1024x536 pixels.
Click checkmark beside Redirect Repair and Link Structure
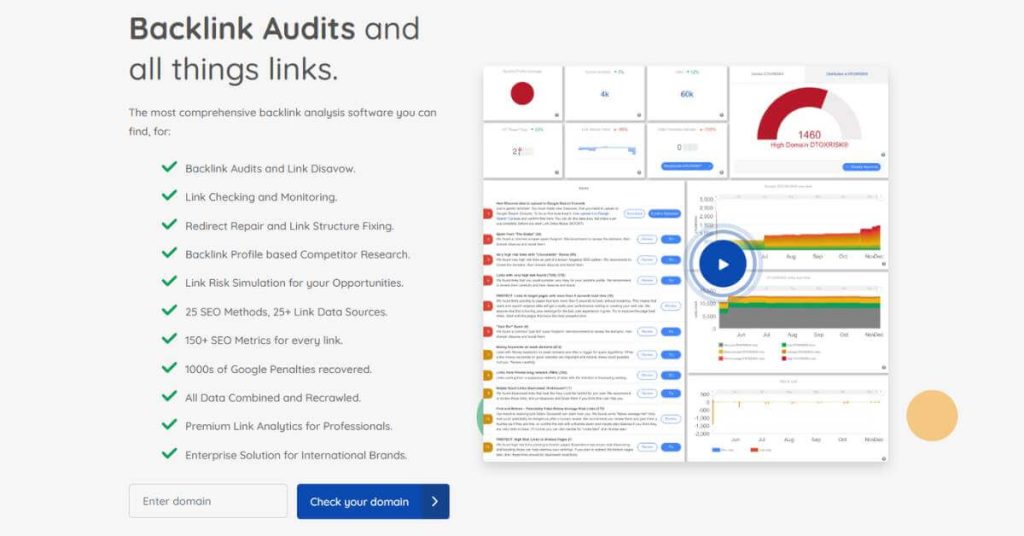(169, 225)
